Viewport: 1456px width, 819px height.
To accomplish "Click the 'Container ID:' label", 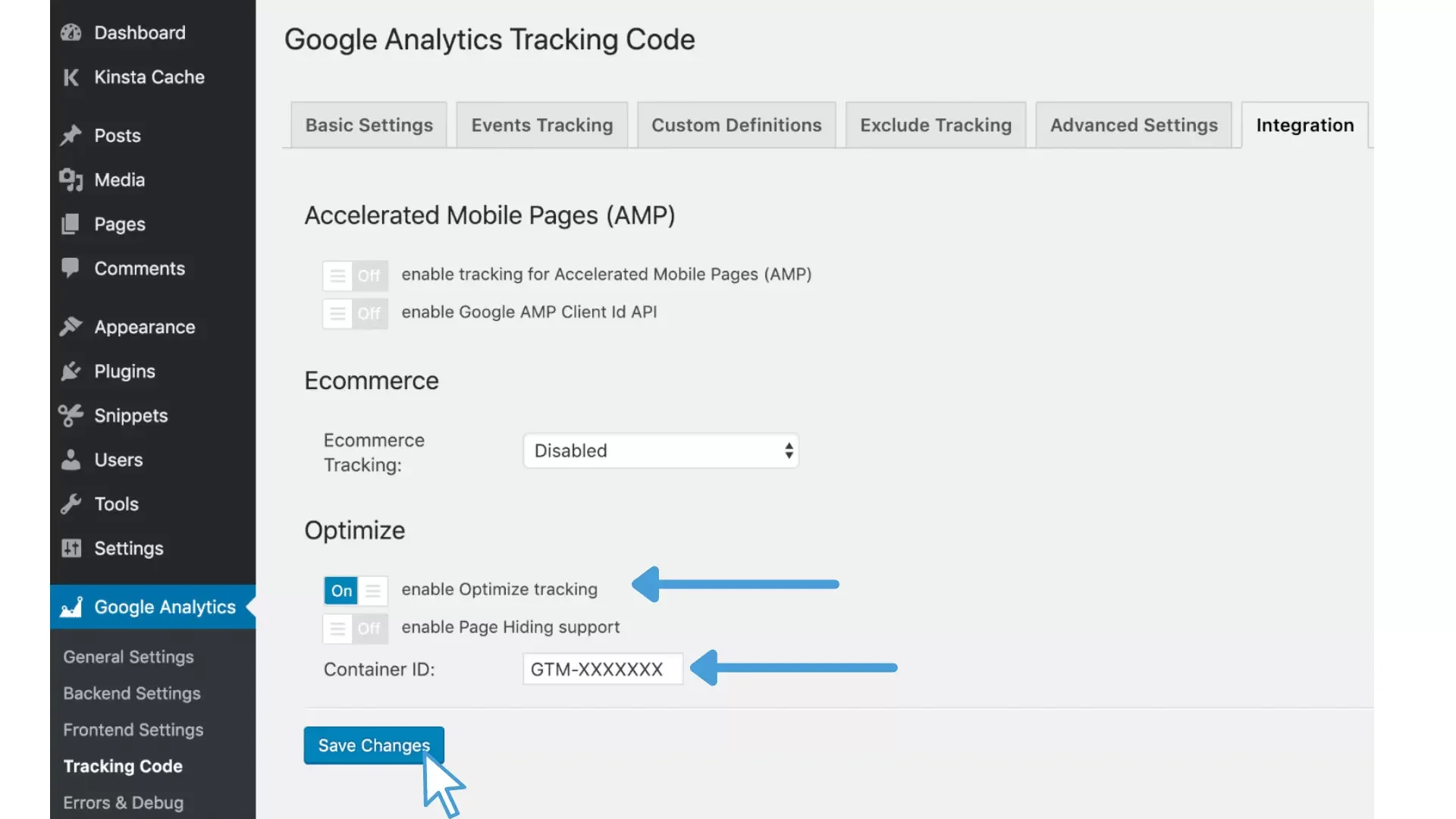I will [379, 670].
